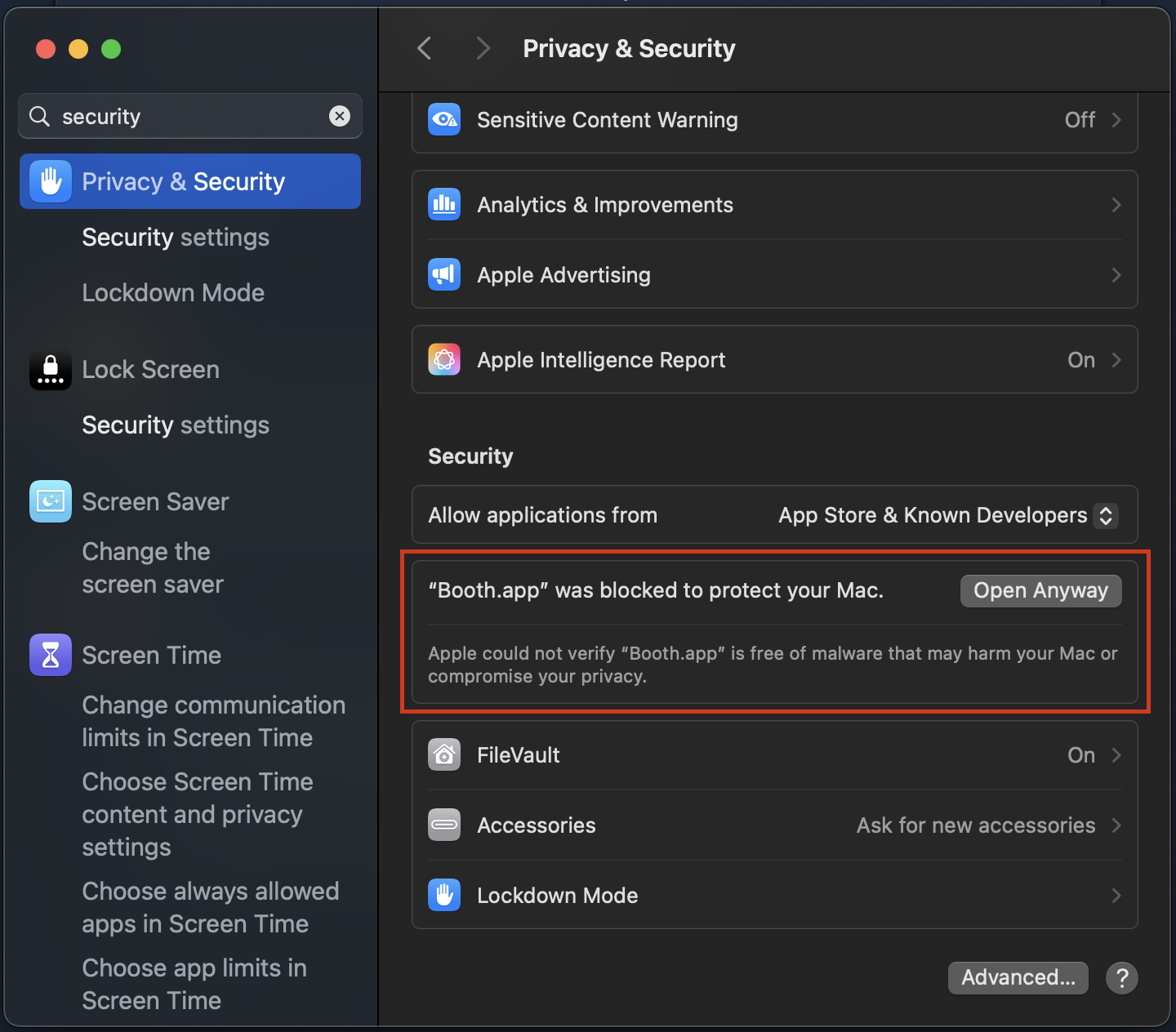The width and height of the screenshot is (1176, 1032).
Task: Click the Analytics & Improvements chart icon
Action: [x=444, y=205]
